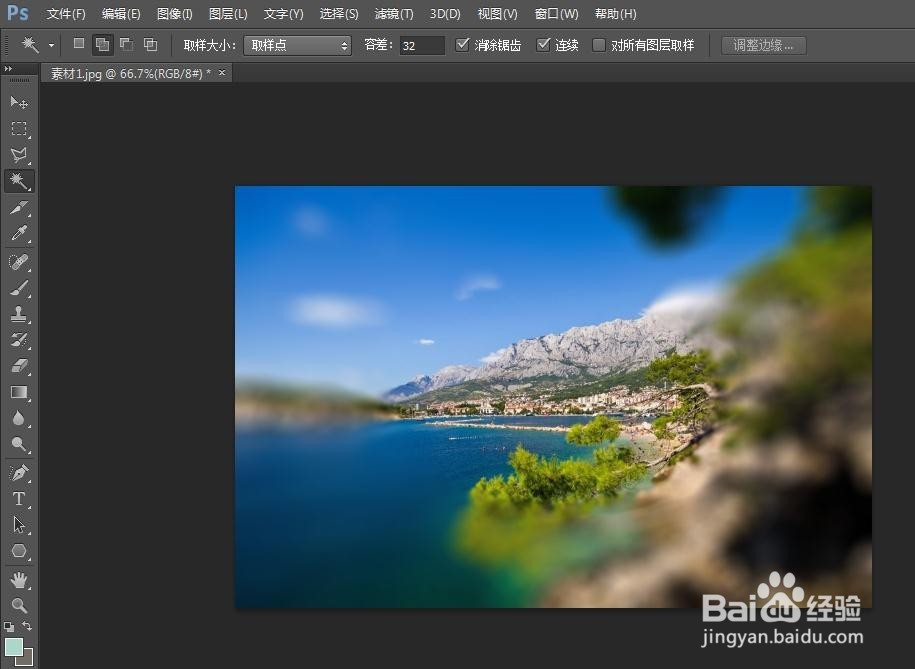
Task: Open the foreground color swatch
Action: [x=13, y=646]
